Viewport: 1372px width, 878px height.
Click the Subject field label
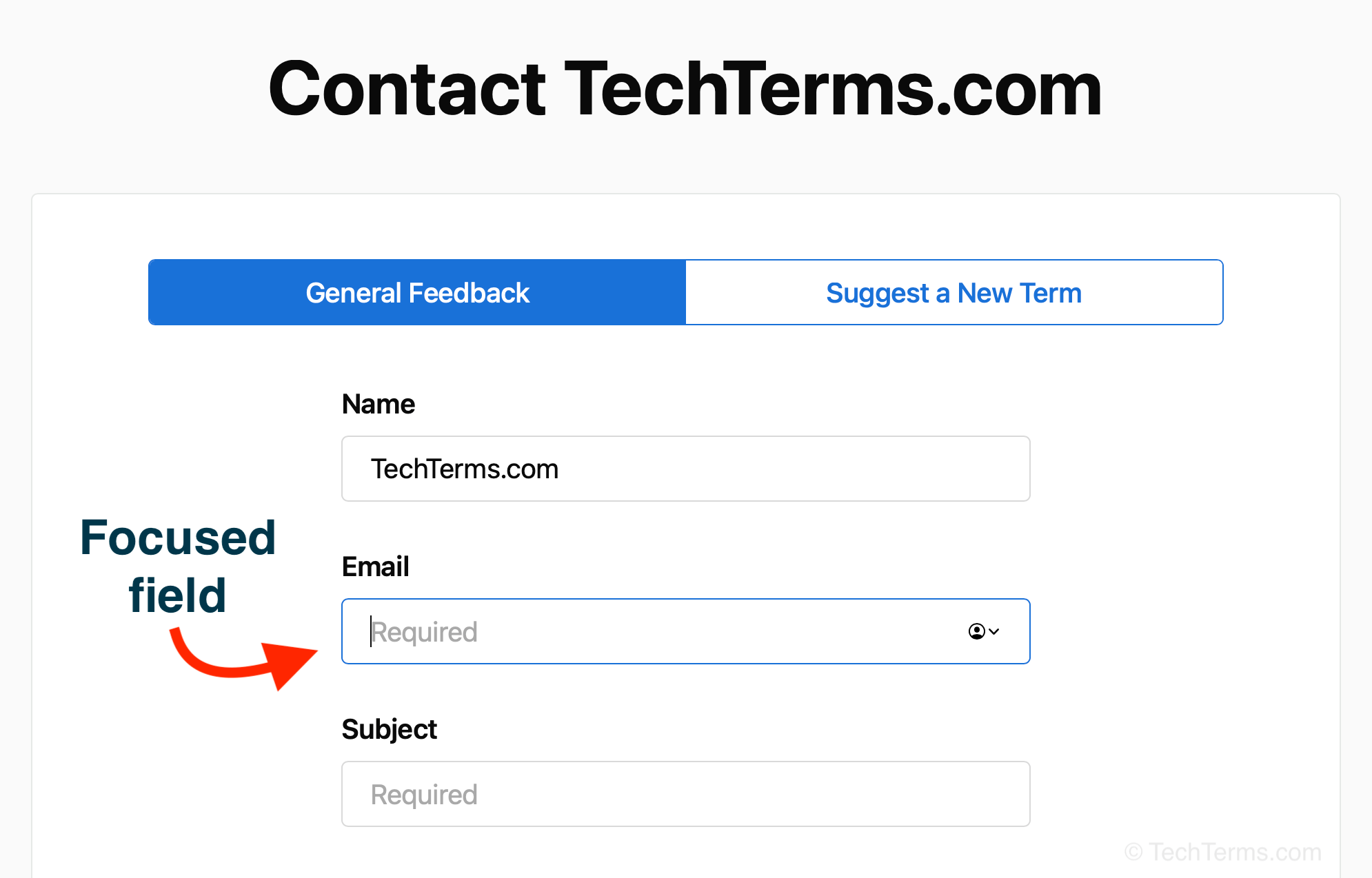click(390, 730)
